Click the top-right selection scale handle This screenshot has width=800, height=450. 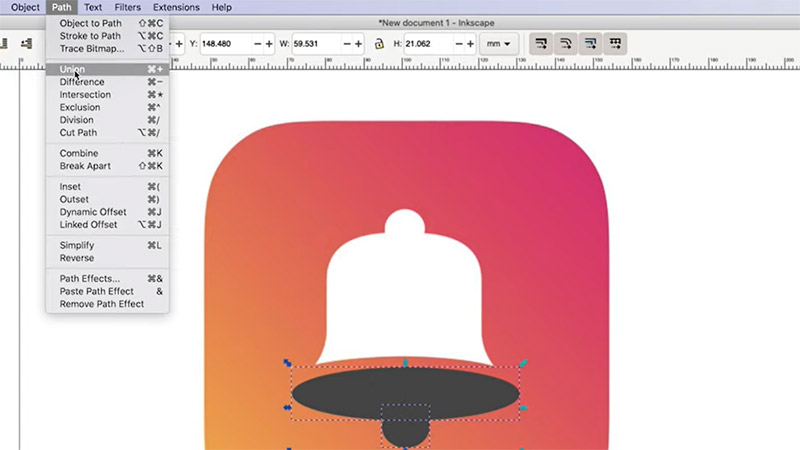pyautogui.click(x=523, y=363)
